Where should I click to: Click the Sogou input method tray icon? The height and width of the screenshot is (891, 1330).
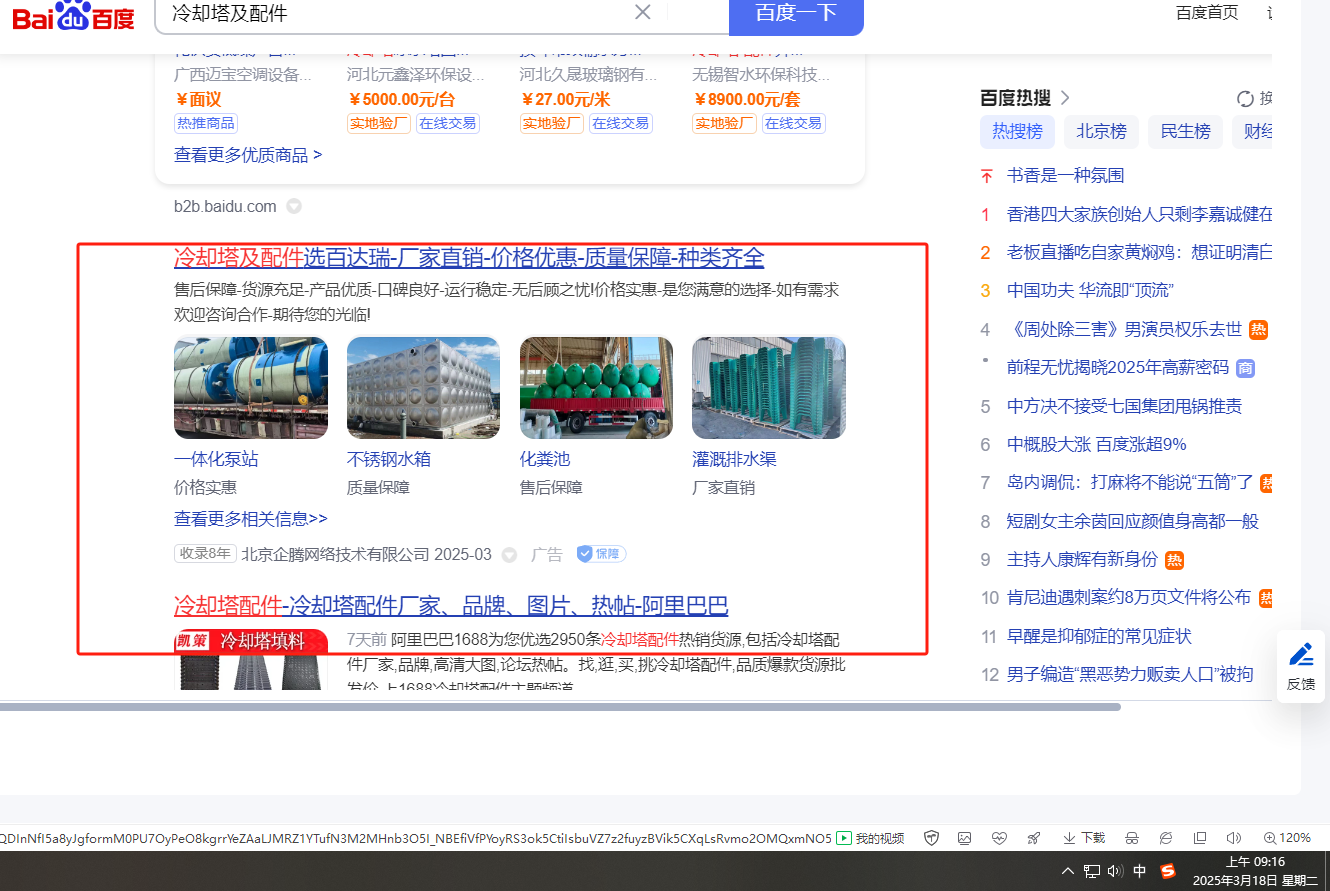pos(1168,871)
